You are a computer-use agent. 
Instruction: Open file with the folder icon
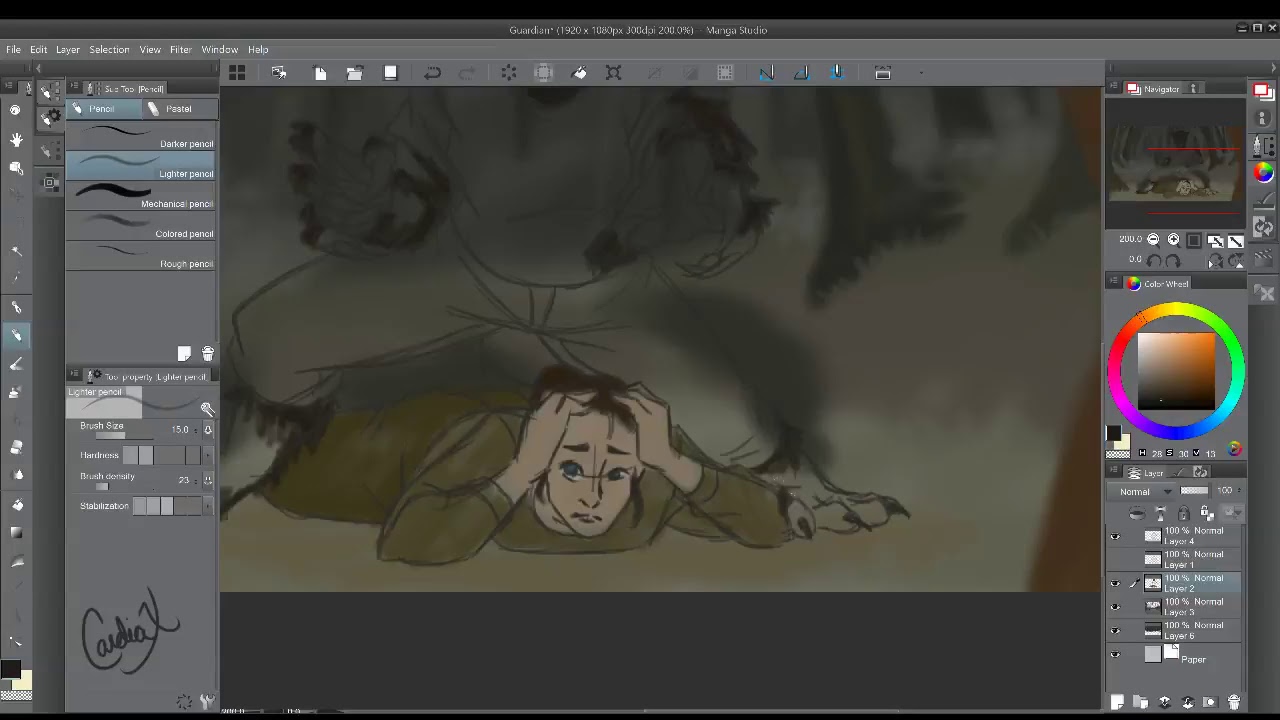[x=355, y=73]
